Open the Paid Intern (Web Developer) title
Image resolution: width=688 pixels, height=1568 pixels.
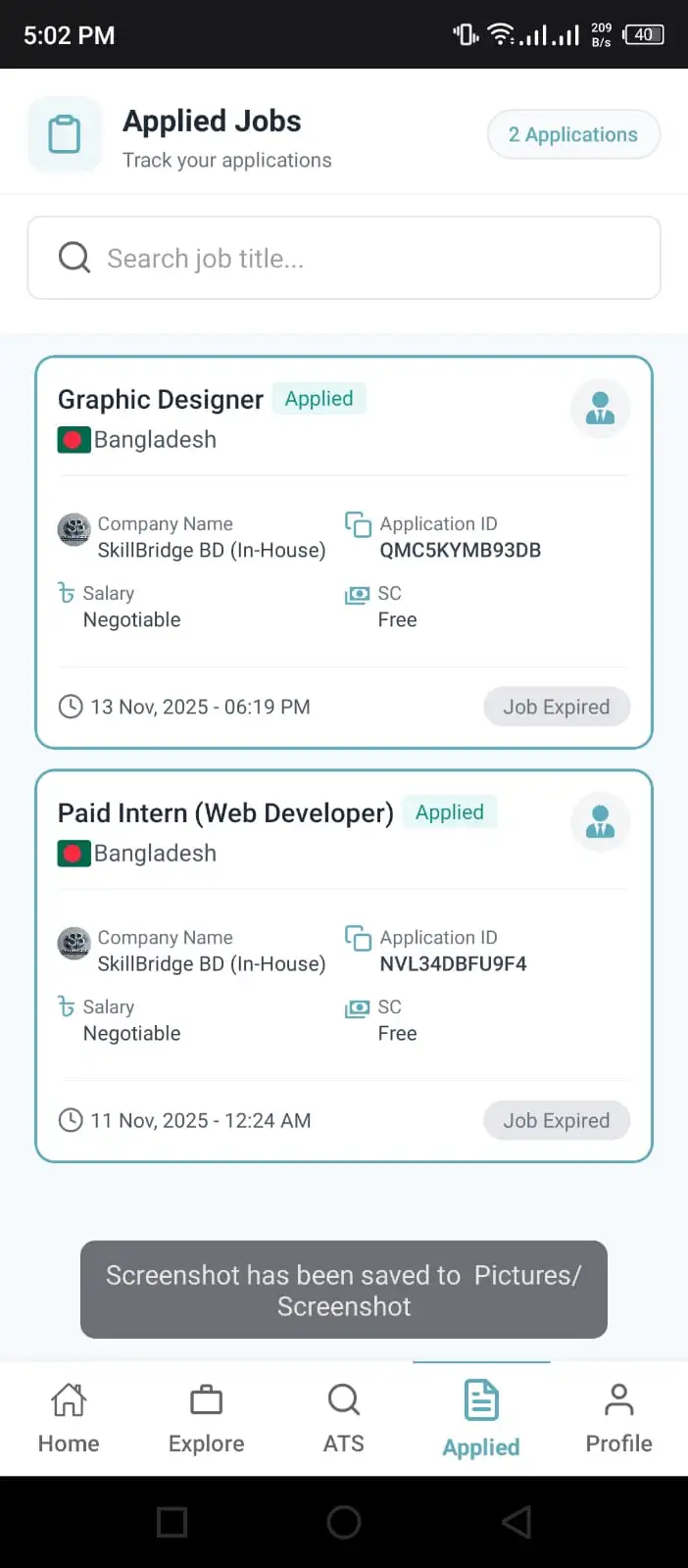[225, 813]
